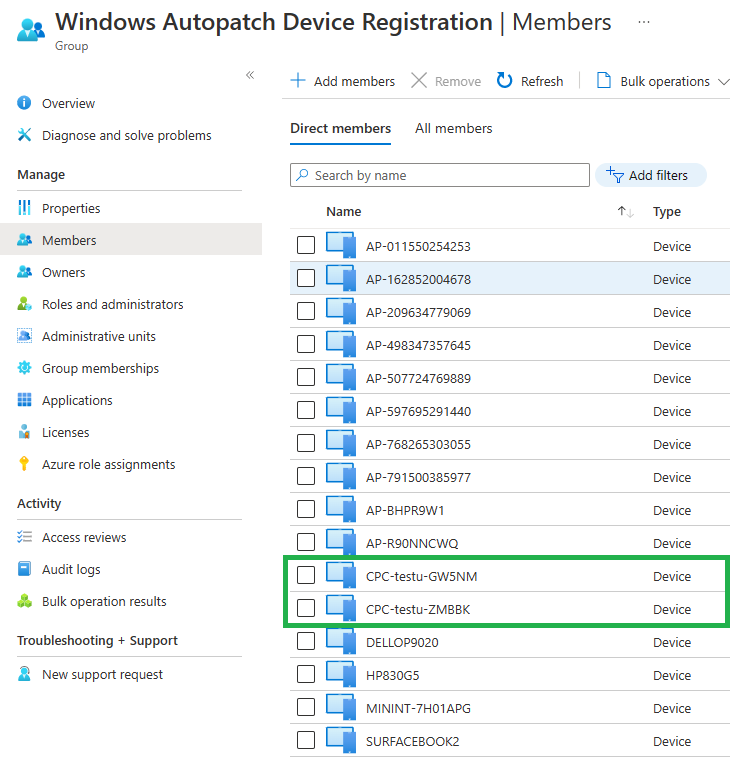
Task: Open Properties in the Manage section
Action: tap(71, 208)
